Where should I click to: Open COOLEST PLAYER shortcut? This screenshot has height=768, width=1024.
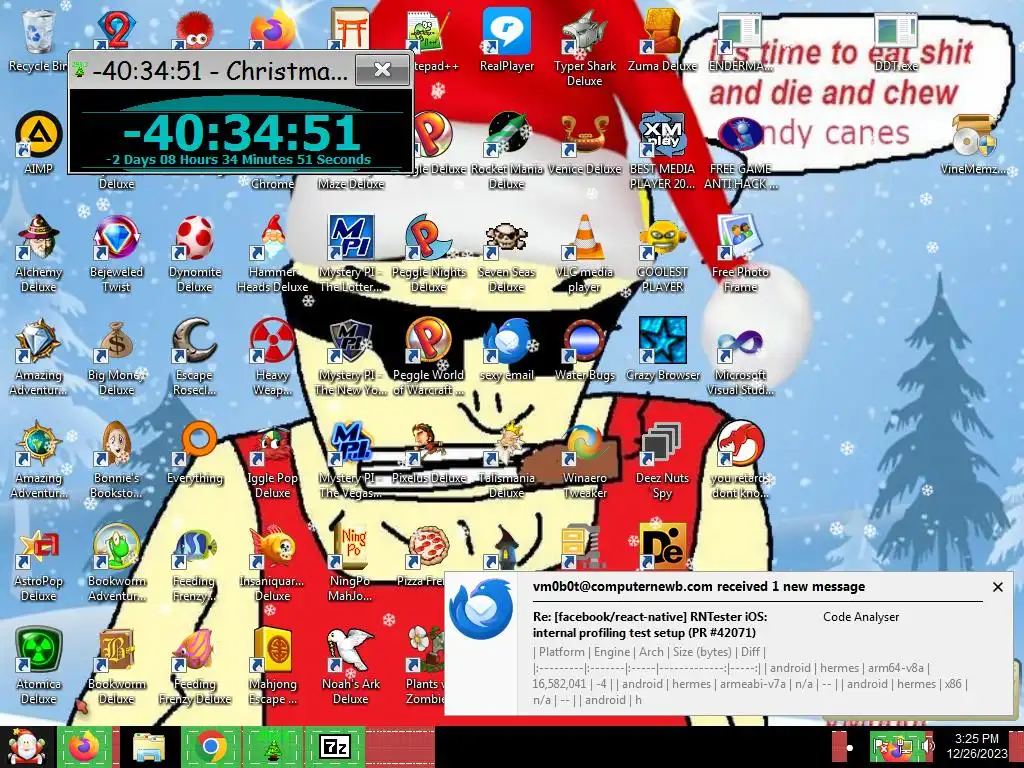tap(662, 238)
